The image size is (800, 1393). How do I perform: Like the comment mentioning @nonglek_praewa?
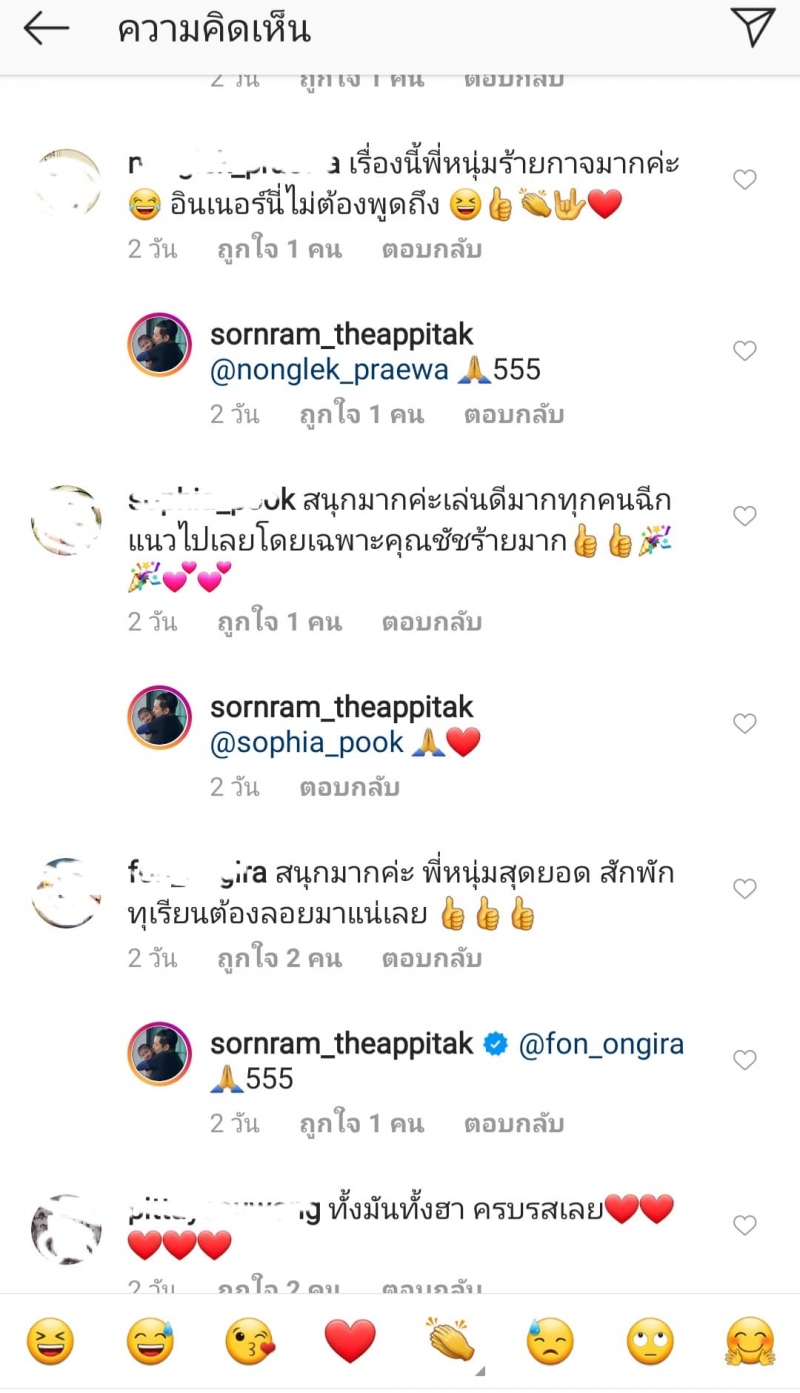(x=745, y=351)
